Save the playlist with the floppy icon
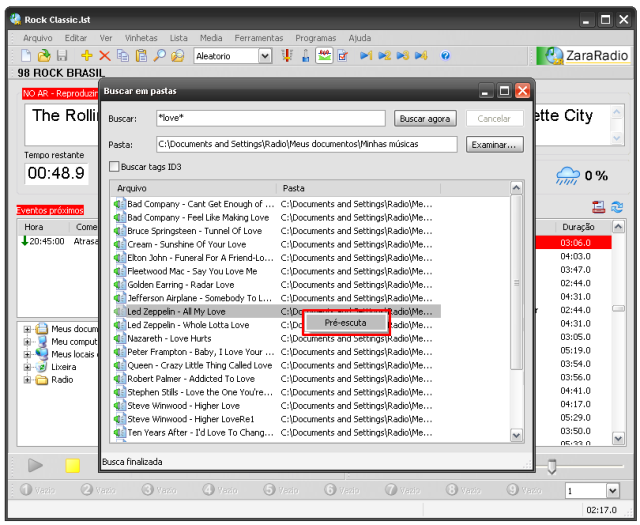 point(62,56)
